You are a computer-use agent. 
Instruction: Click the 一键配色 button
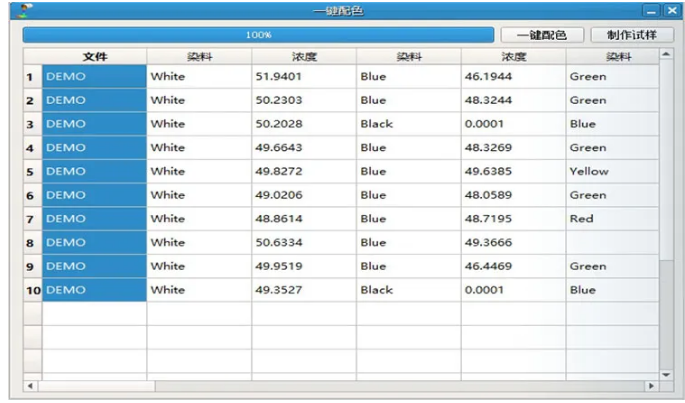click(x=542, y=35)
